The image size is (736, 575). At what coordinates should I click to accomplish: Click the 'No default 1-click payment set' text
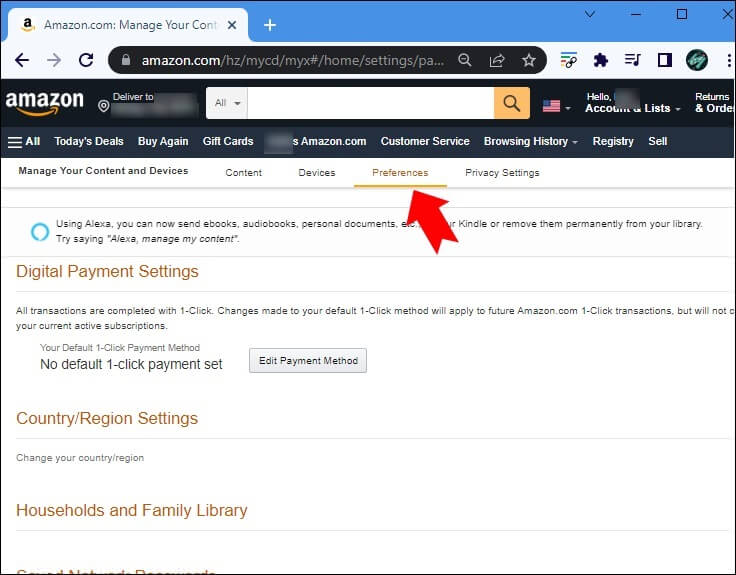click(131, 364)
